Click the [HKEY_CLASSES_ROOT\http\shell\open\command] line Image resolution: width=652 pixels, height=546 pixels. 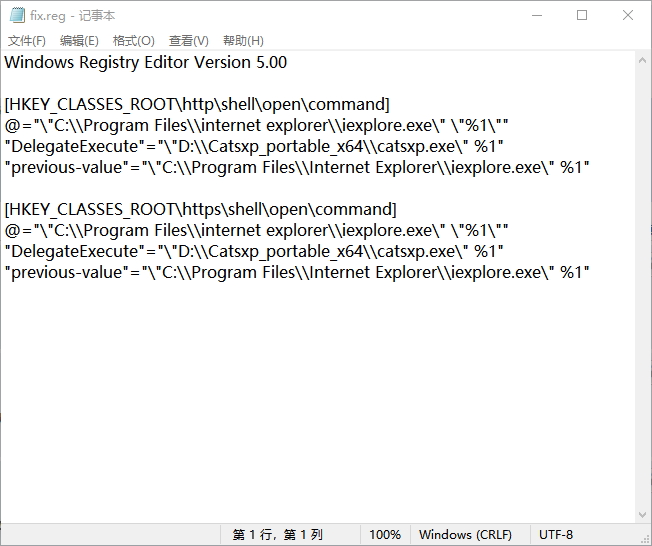click(197, 104)
